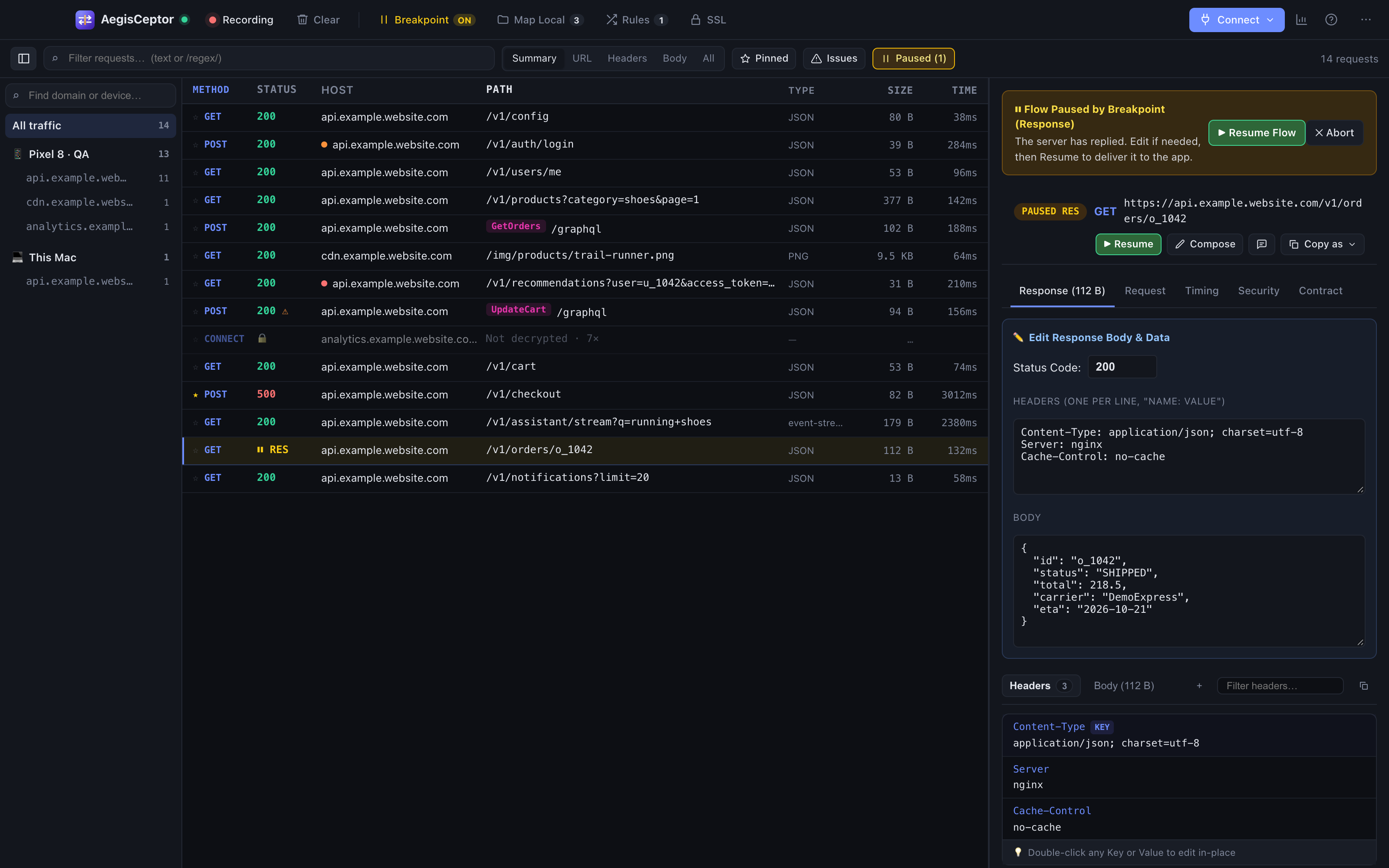Abort the paused flow

pos(1334,133)
